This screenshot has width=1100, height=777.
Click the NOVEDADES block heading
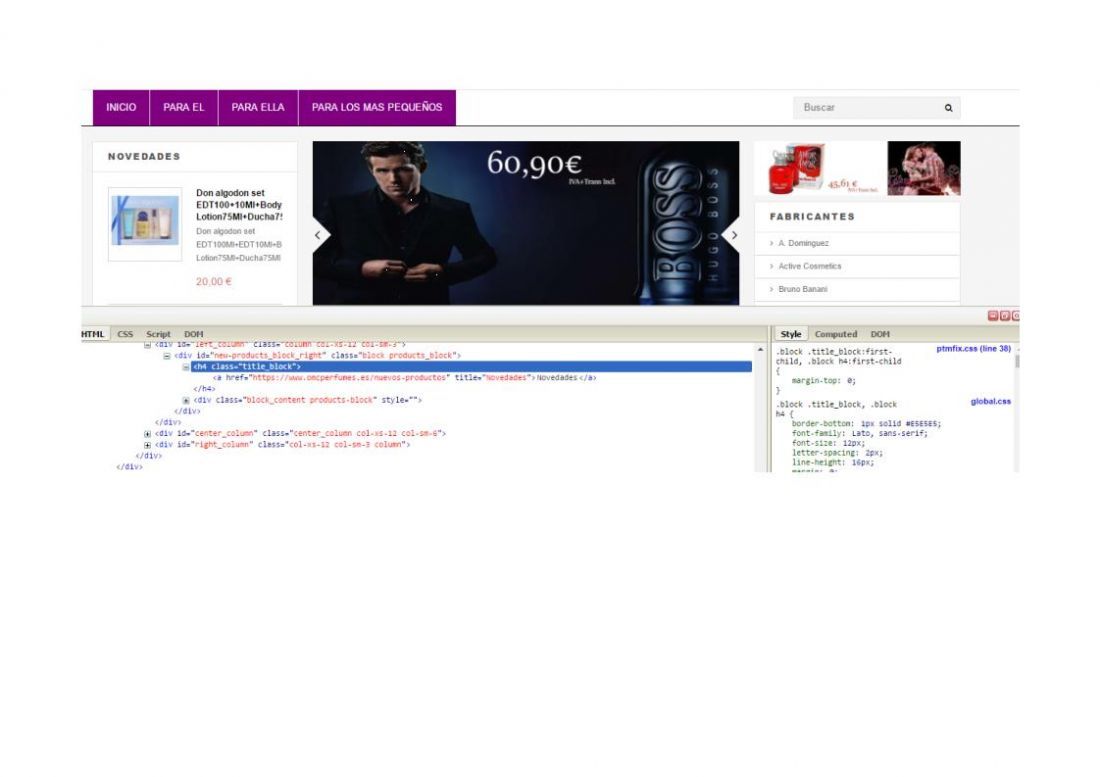coord(145,156)
